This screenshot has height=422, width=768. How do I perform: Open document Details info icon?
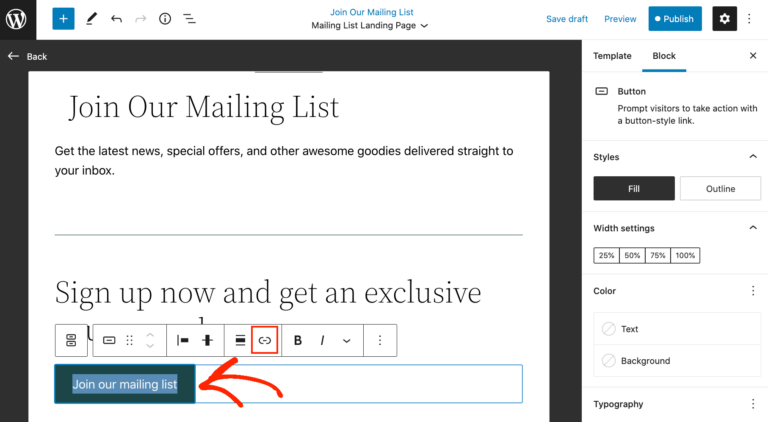pos(165,19)
